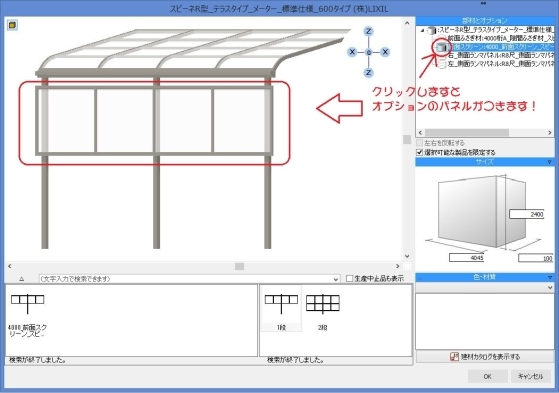This screenshot has width=559, height=393.
Task: Collapse the サイズ panel header arrow
Action: point(549,162)
